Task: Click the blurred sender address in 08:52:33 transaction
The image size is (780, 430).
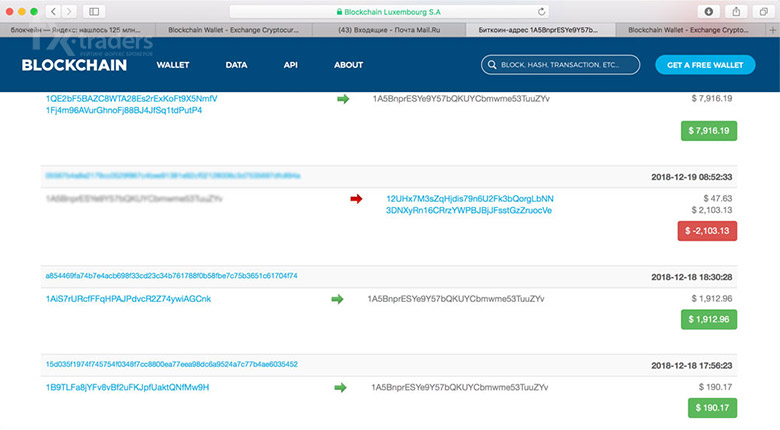Action: point(134,199)
